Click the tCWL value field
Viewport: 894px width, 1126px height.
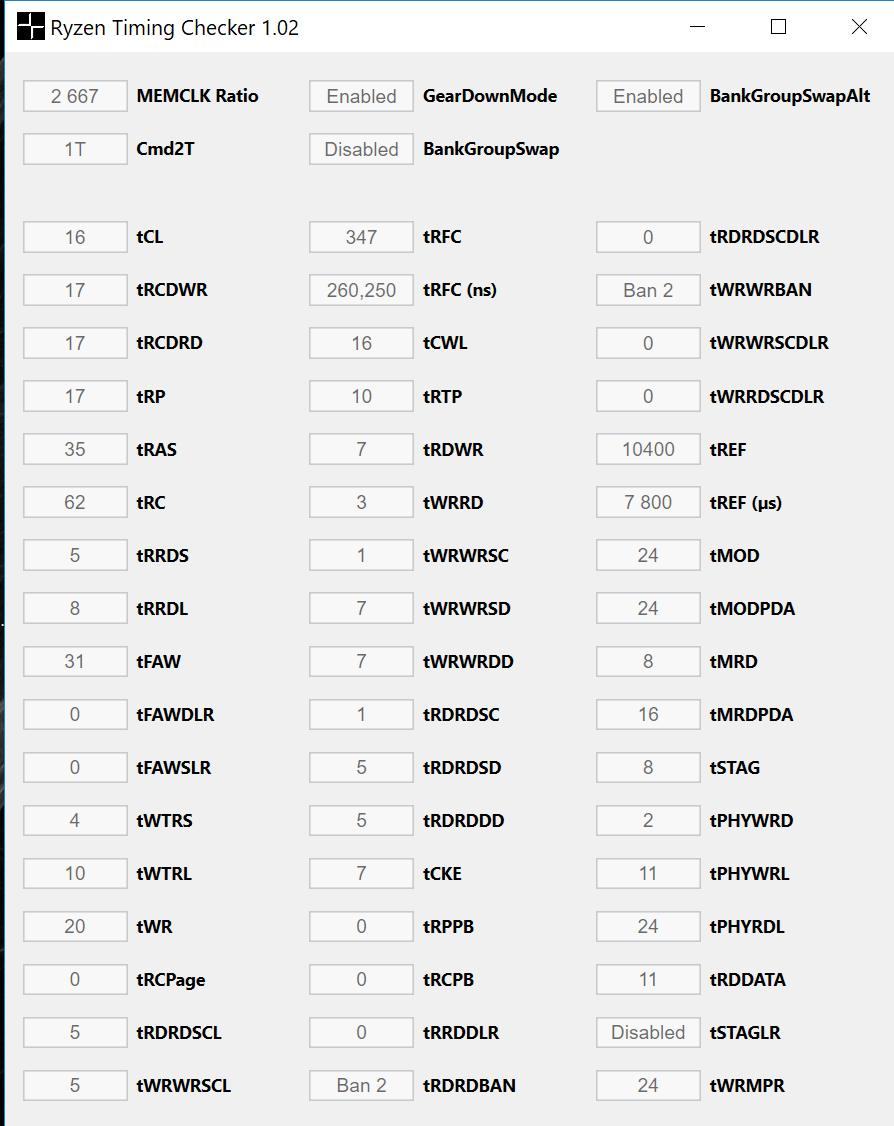click(361, 343)
